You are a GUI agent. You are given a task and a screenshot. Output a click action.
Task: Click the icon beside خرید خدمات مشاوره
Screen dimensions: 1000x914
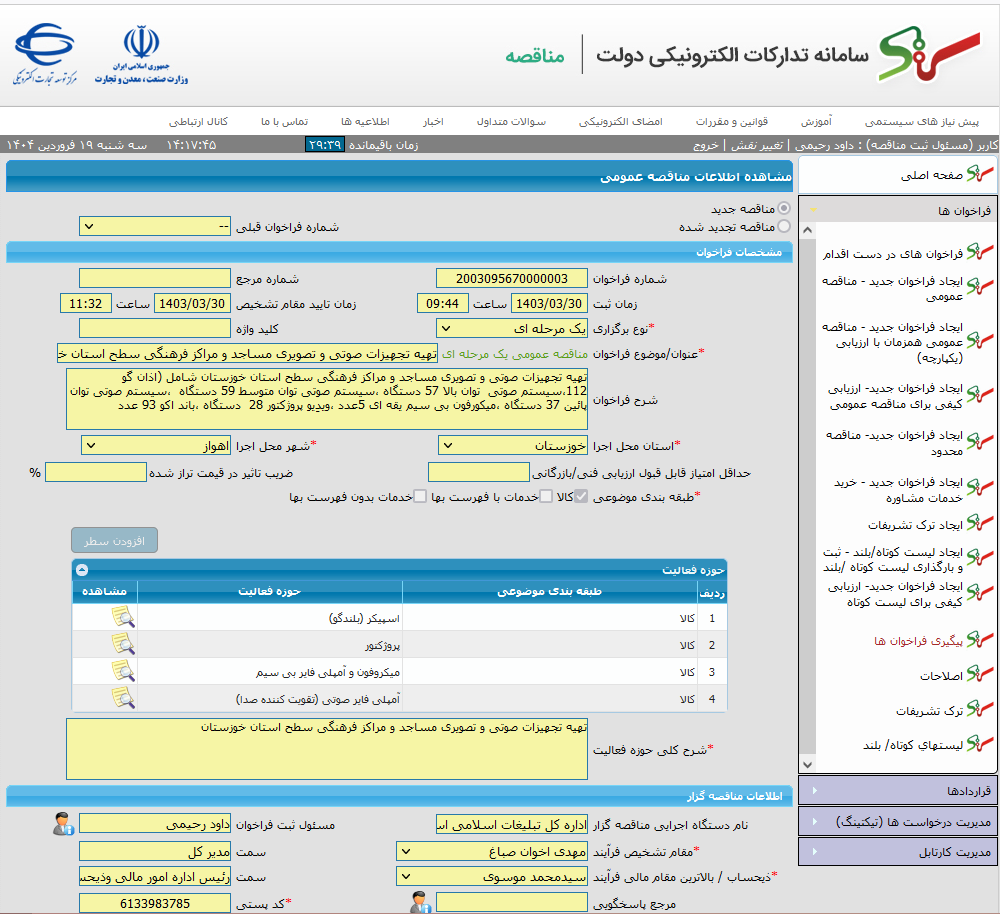(x=980, y=488)
